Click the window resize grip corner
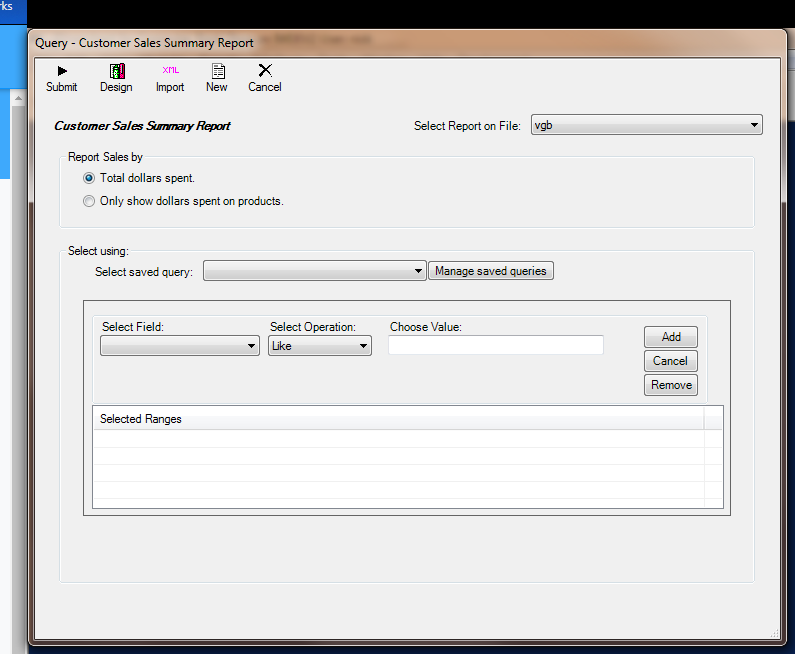This screenshot has width=795, height=654. coord(774,633)
